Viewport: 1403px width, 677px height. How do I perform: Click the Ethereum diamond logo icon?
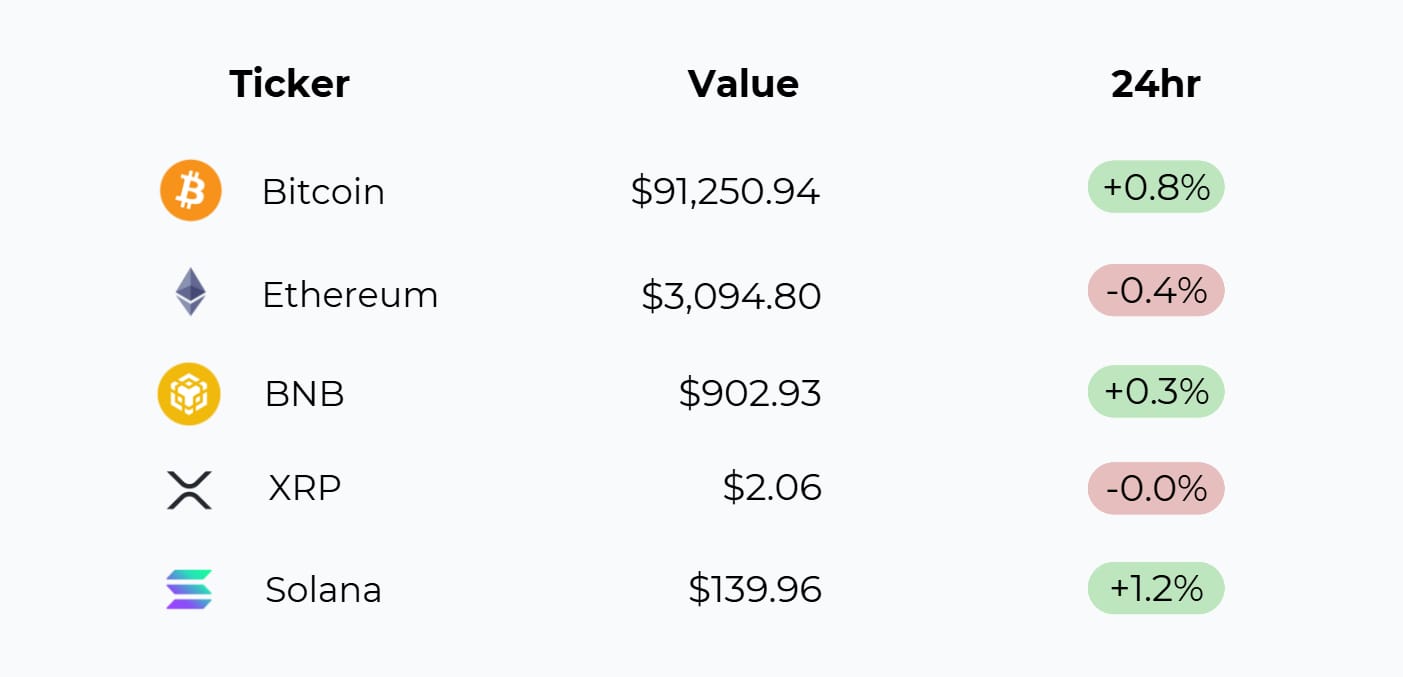tap(190, 293)
